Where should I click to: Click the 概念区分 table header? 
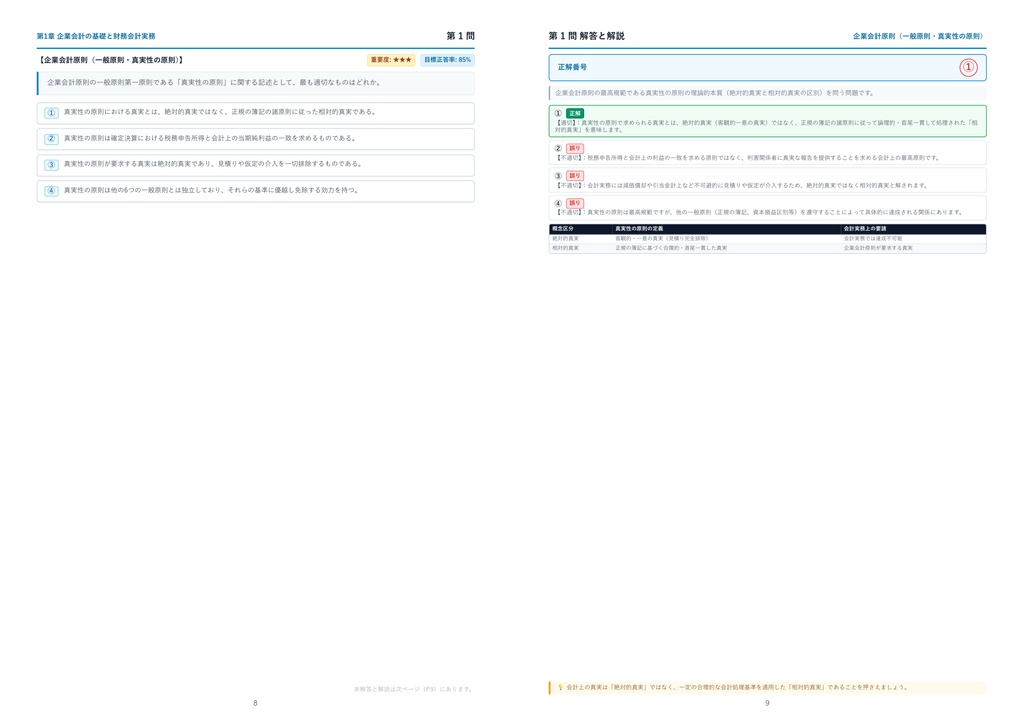(563, 228)
